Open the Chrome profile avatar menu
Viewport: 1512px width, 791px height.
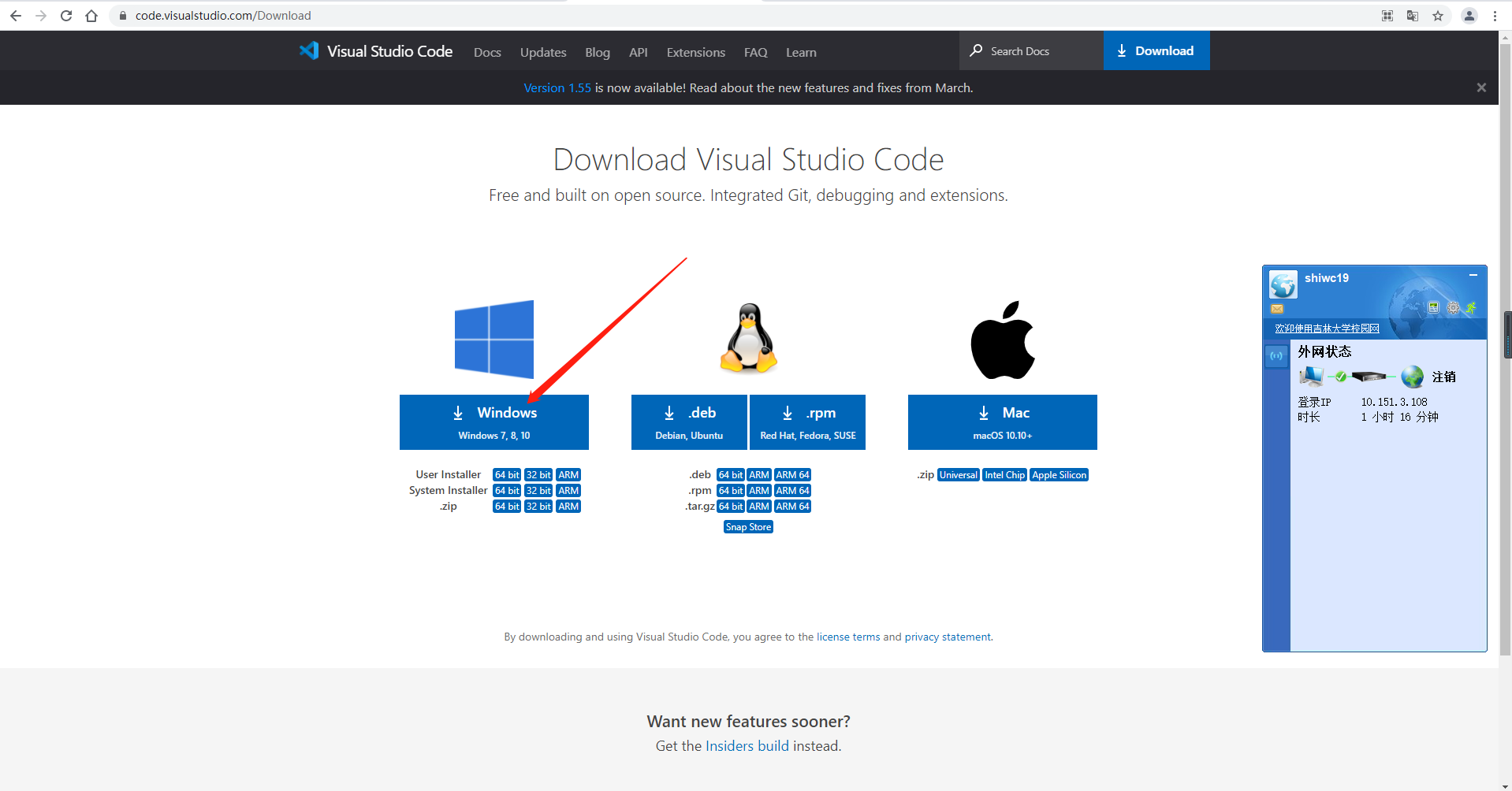pos(1469,15)
